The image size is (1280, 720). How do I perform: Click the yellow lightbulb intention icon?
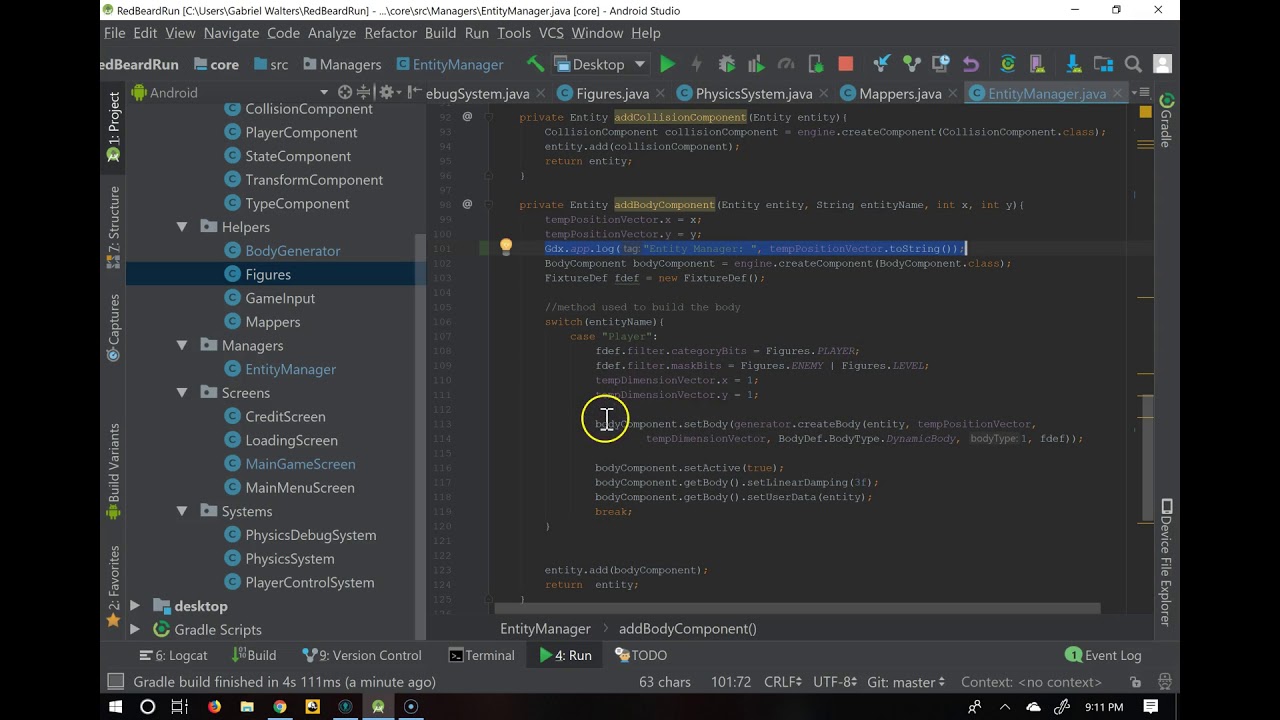tap(506, 247)
